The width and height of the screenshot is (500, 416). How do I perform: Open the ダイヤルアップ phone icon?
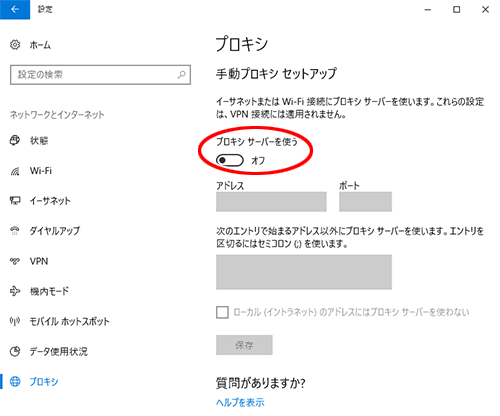click(x=15, y=231)
